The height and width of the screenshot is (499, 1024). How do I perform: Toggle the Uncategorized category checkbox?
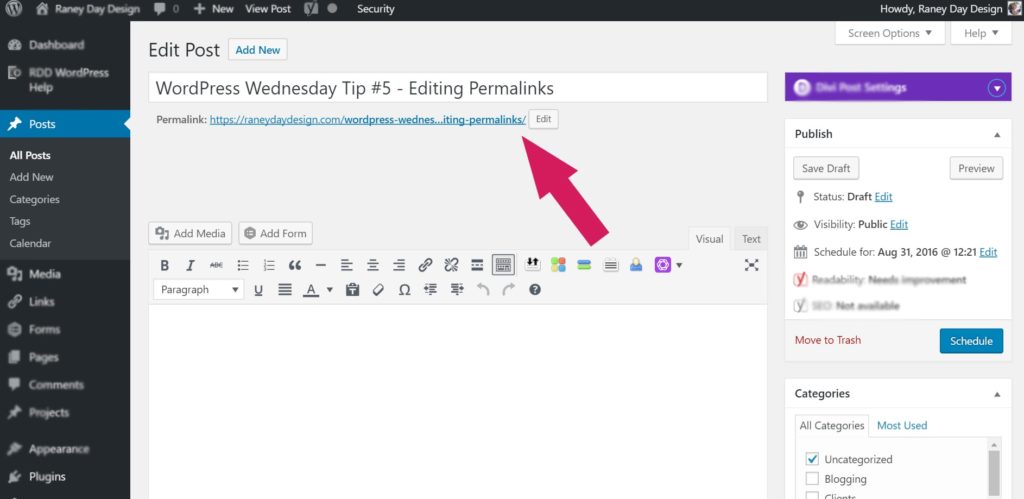pos(812,459)
